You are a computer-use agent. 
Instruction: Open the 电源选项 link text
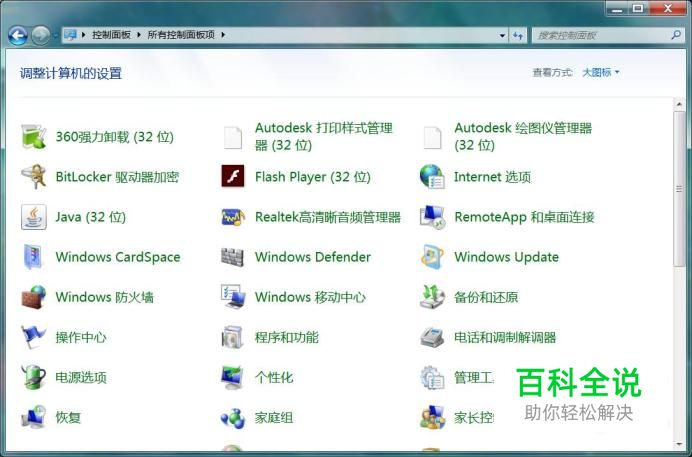click(81, 378)
